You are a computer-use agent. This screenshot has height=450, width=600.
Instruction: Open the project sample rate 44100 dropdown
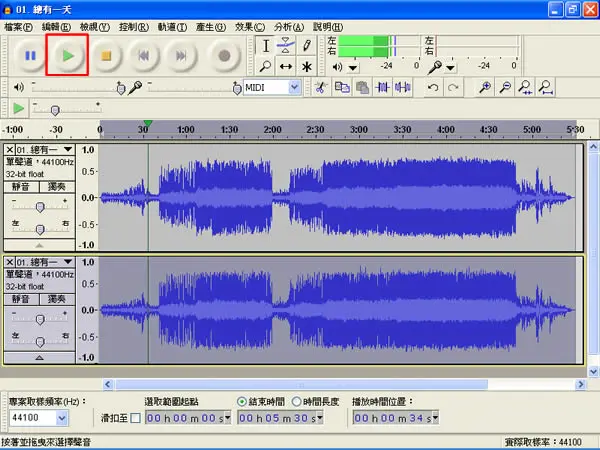point(62,418)
